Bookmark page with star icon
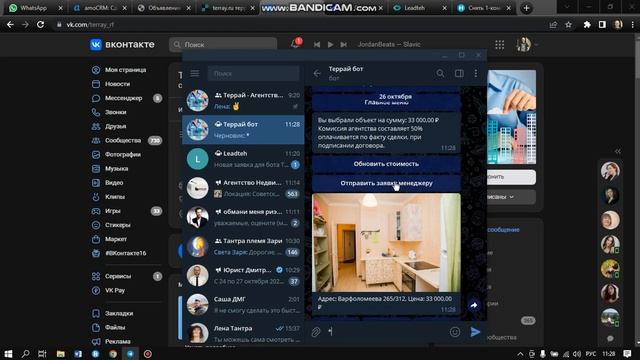640x360 pixels. pyautogui.click(x=569, y=25)
